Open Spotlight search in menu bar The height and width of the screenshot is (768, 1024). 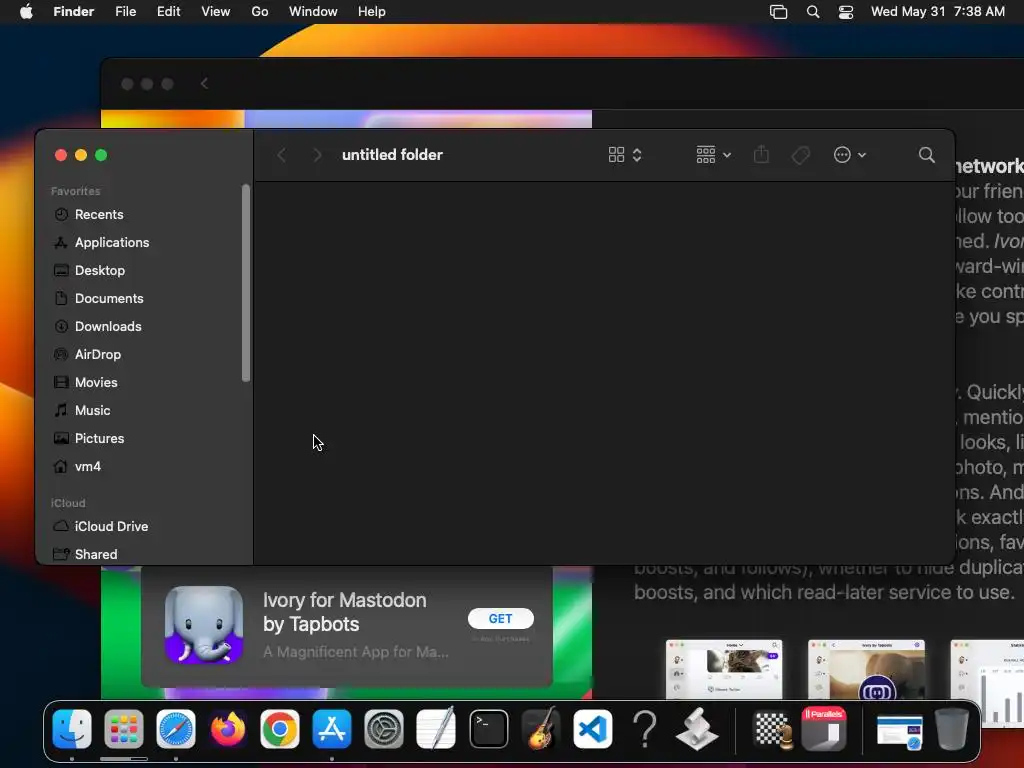(x=812, y=12)
